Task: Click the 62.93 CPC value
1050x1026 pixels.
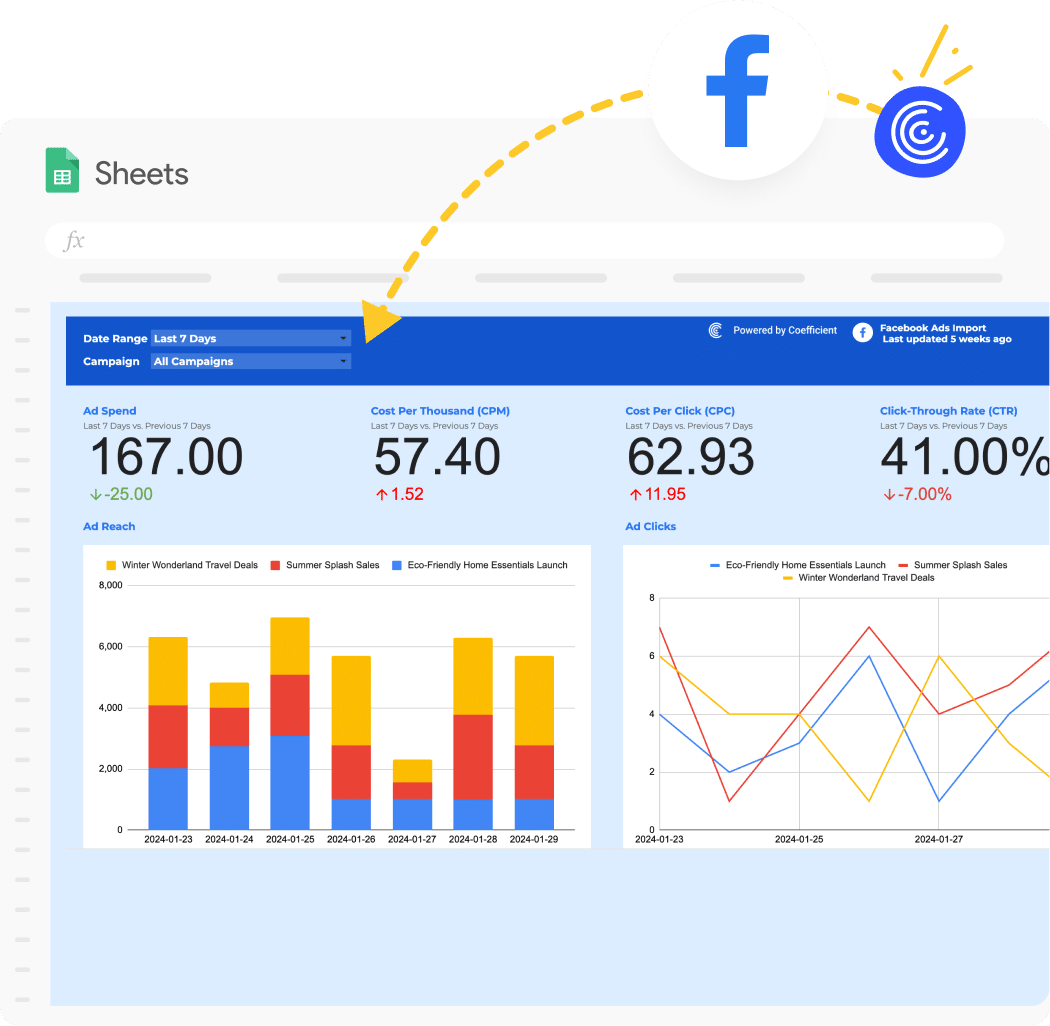Action: 690,457
